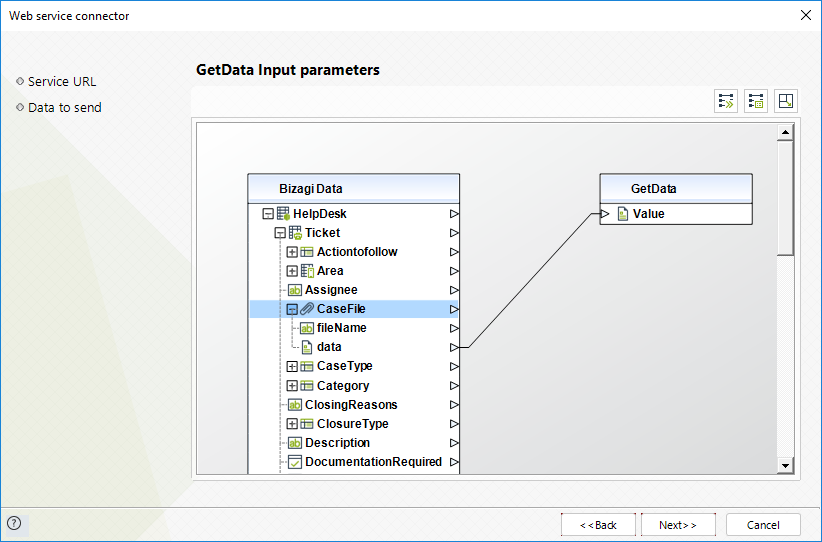This screenshot has height=542, width=822.
Task: Collapse the CaseFile node
Action: click(x=292, y=309)
